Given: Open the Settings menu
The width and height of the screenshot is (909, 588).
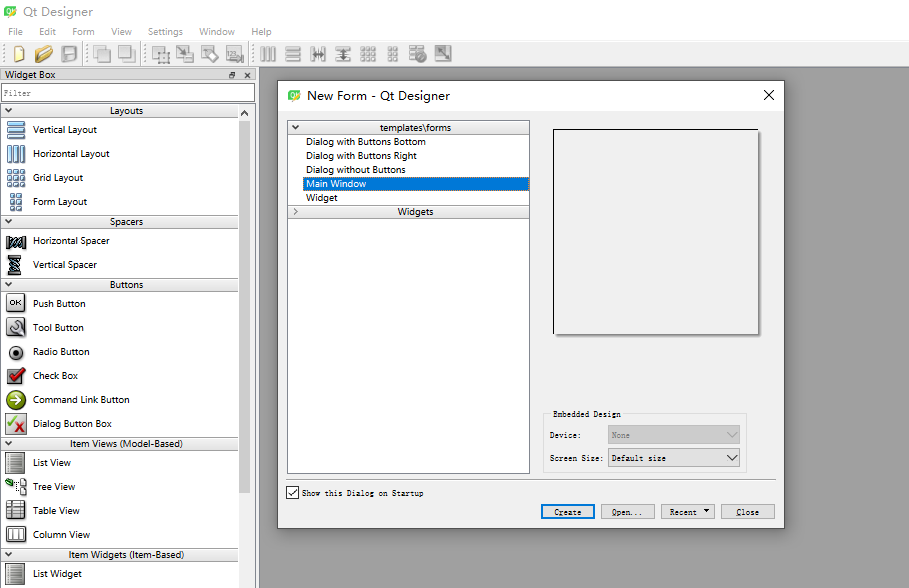Looking at the screenshot, I should [165, 32].
